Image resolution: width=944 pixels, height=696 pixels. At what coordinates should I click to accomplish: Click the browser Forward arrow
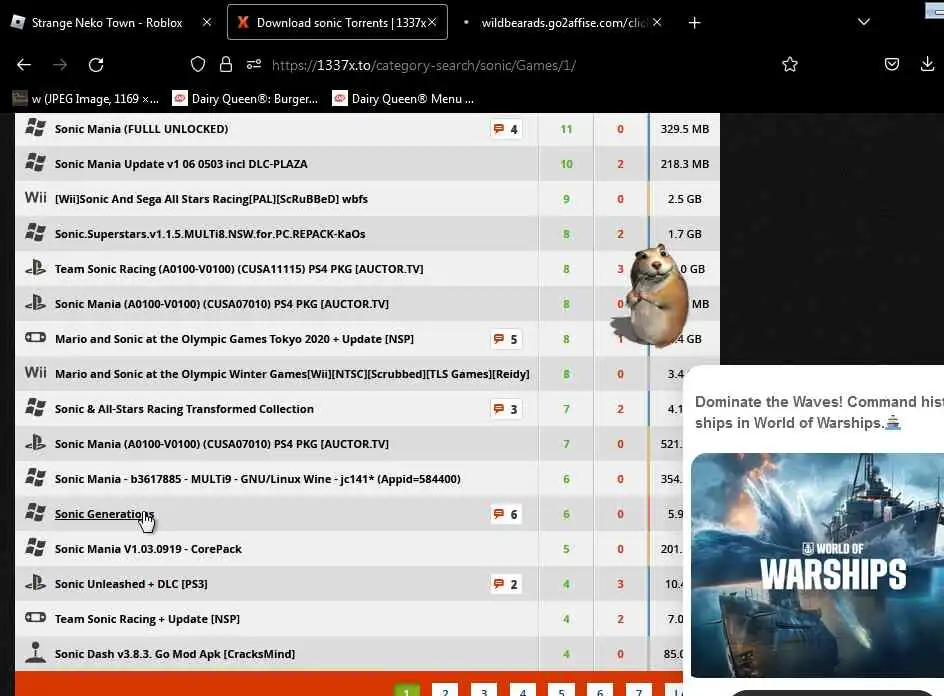pos(60,64)
